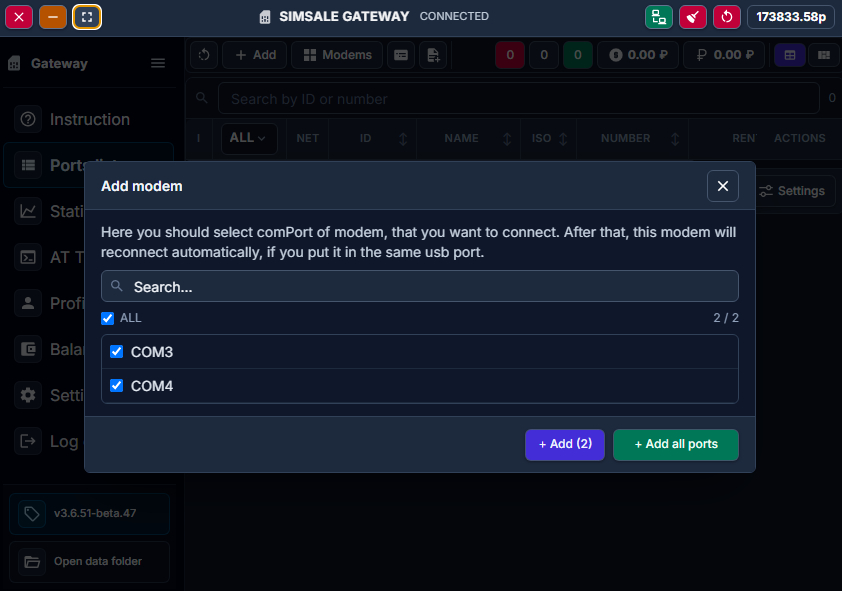Image resolution: width=842 pixels, height=591 pixels.
Task: Click the COM4 port label
Action: (x=152, y=386)
